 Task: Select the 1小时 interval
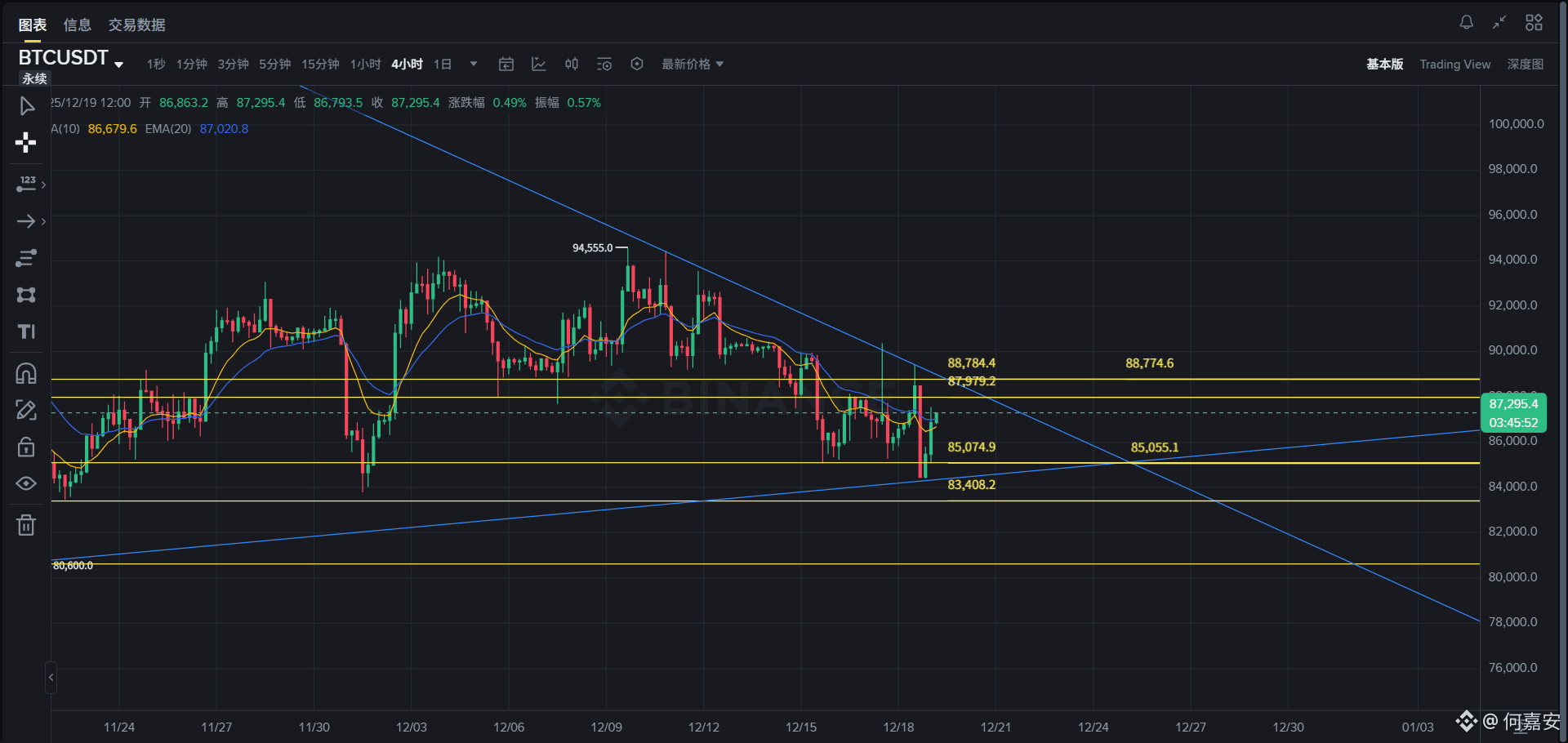[x=365, y=64]
